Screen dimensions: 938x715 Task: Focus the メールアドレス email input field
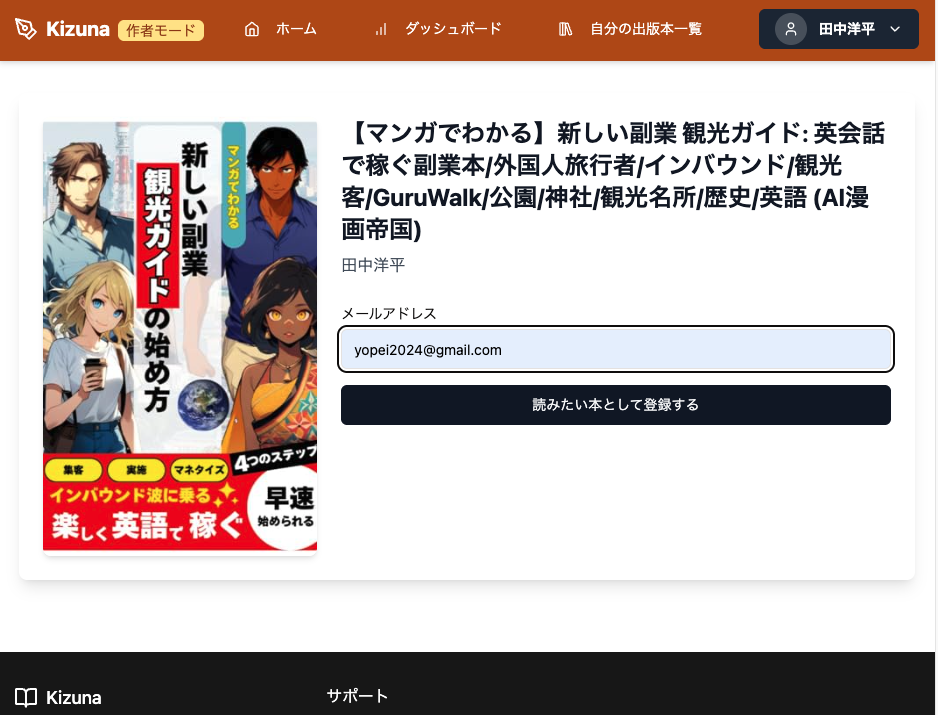click(615, 350)
